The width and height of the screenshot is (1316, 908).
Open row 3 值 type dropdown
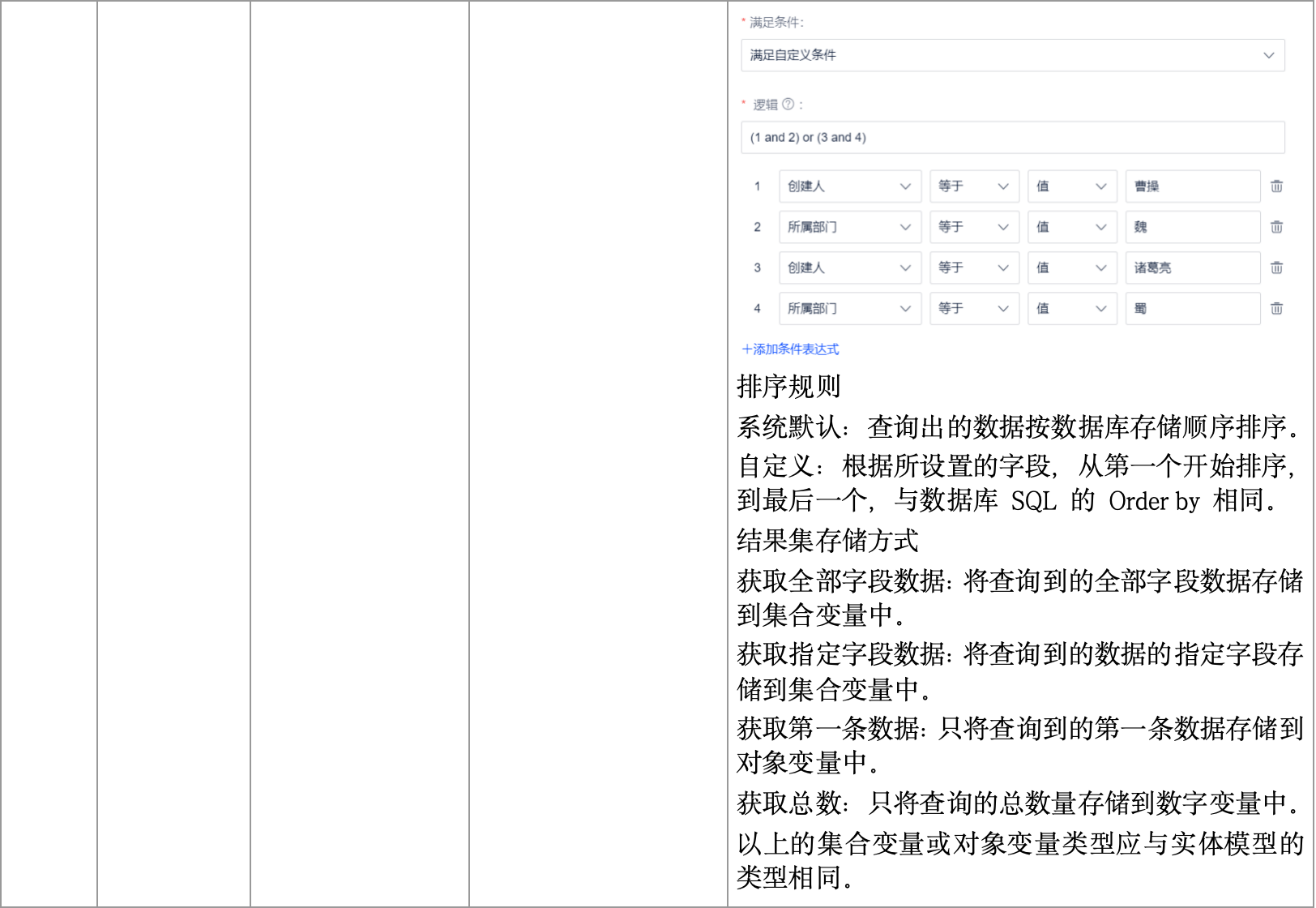(1072, 268)
